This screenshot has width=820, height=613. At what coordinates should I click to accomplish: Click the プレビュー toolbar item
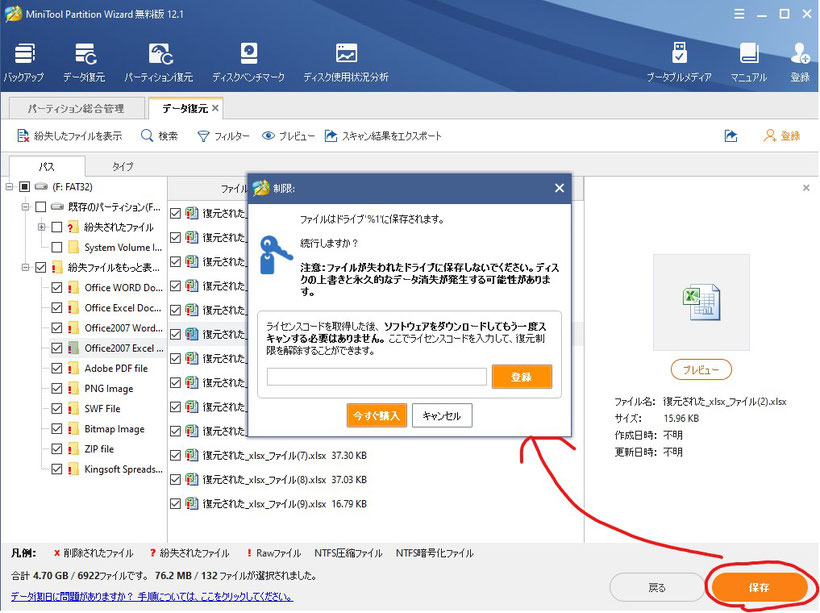[x=288, y=136]
